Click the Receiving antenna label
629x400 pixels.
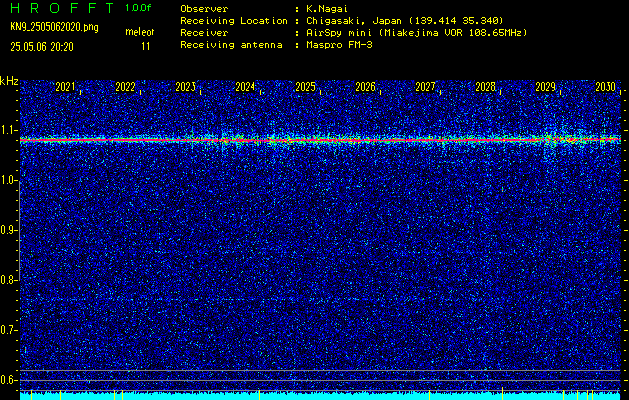(x=231, y=45)
